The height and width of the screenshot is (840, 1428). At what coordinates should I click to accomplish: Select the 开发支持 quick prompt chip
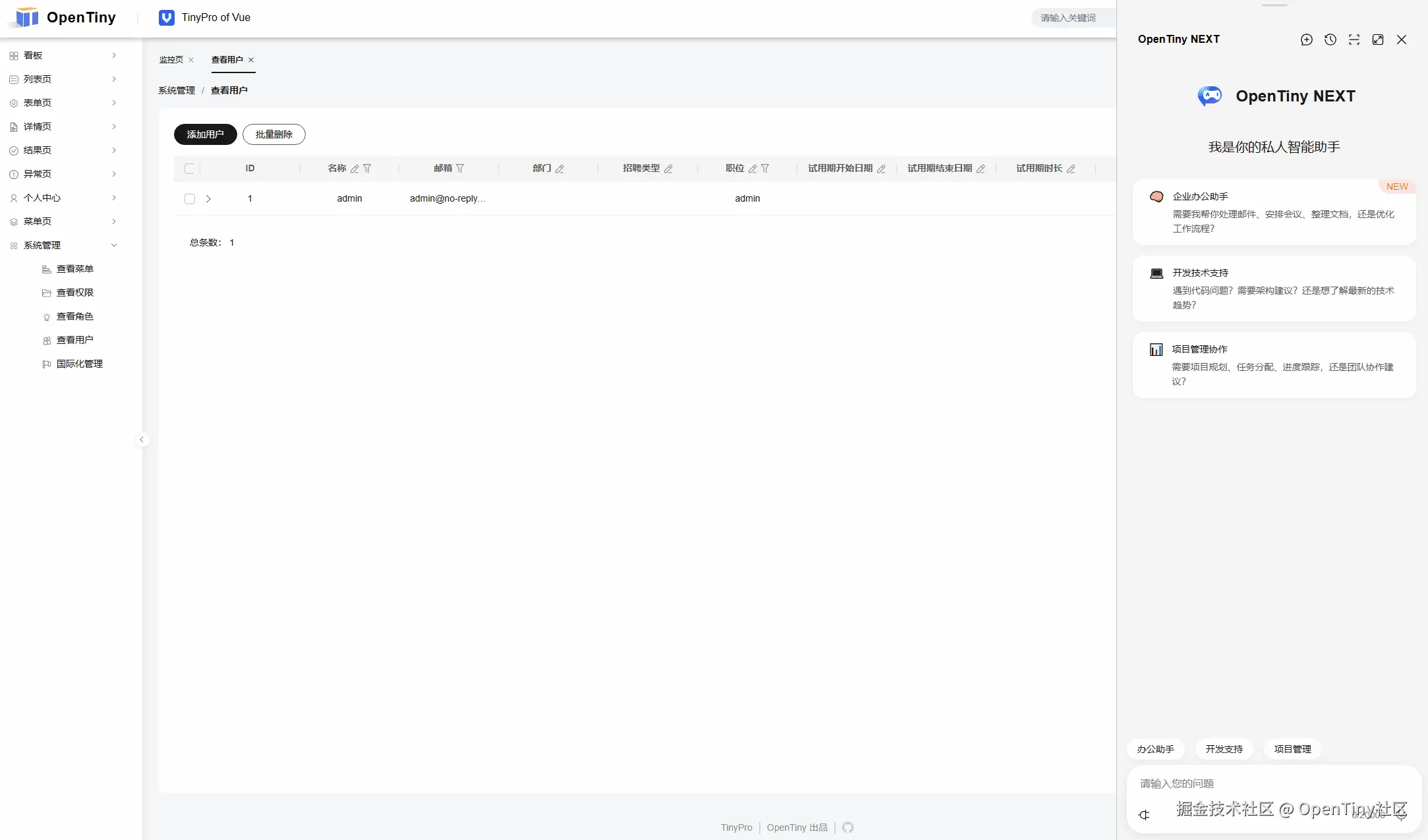click(1224, 749)
